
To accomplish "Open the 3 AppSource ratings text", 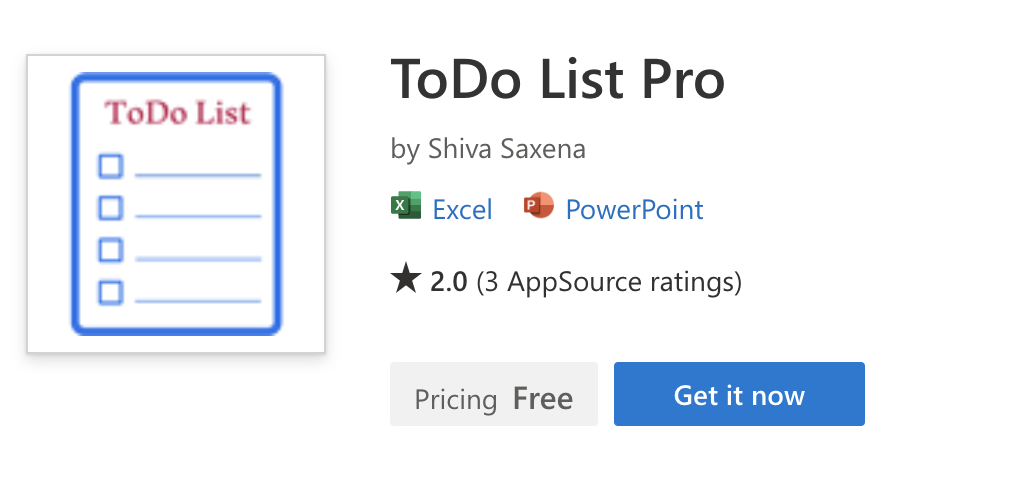I will coord(609,282).
